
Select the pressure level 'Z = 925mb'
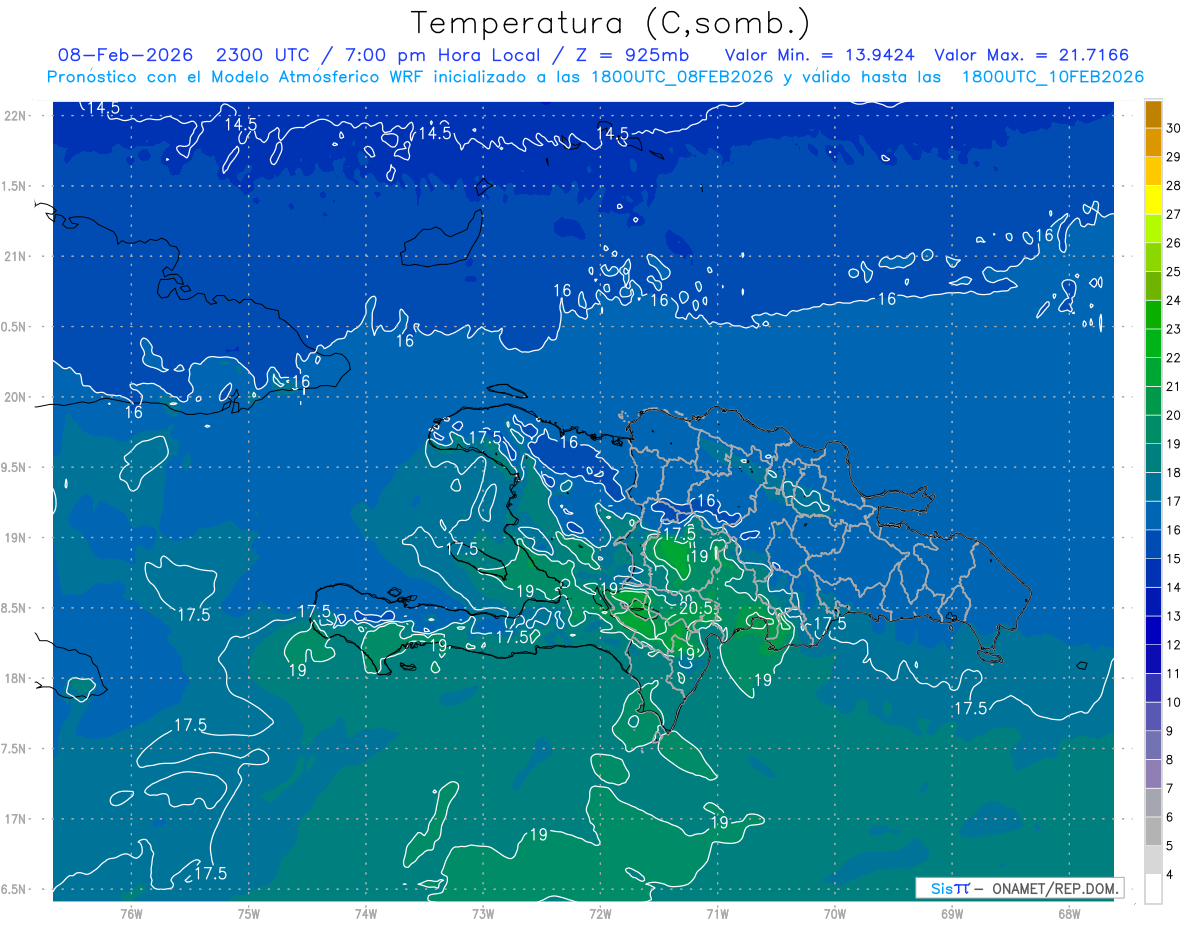click(x=632, y=55)
